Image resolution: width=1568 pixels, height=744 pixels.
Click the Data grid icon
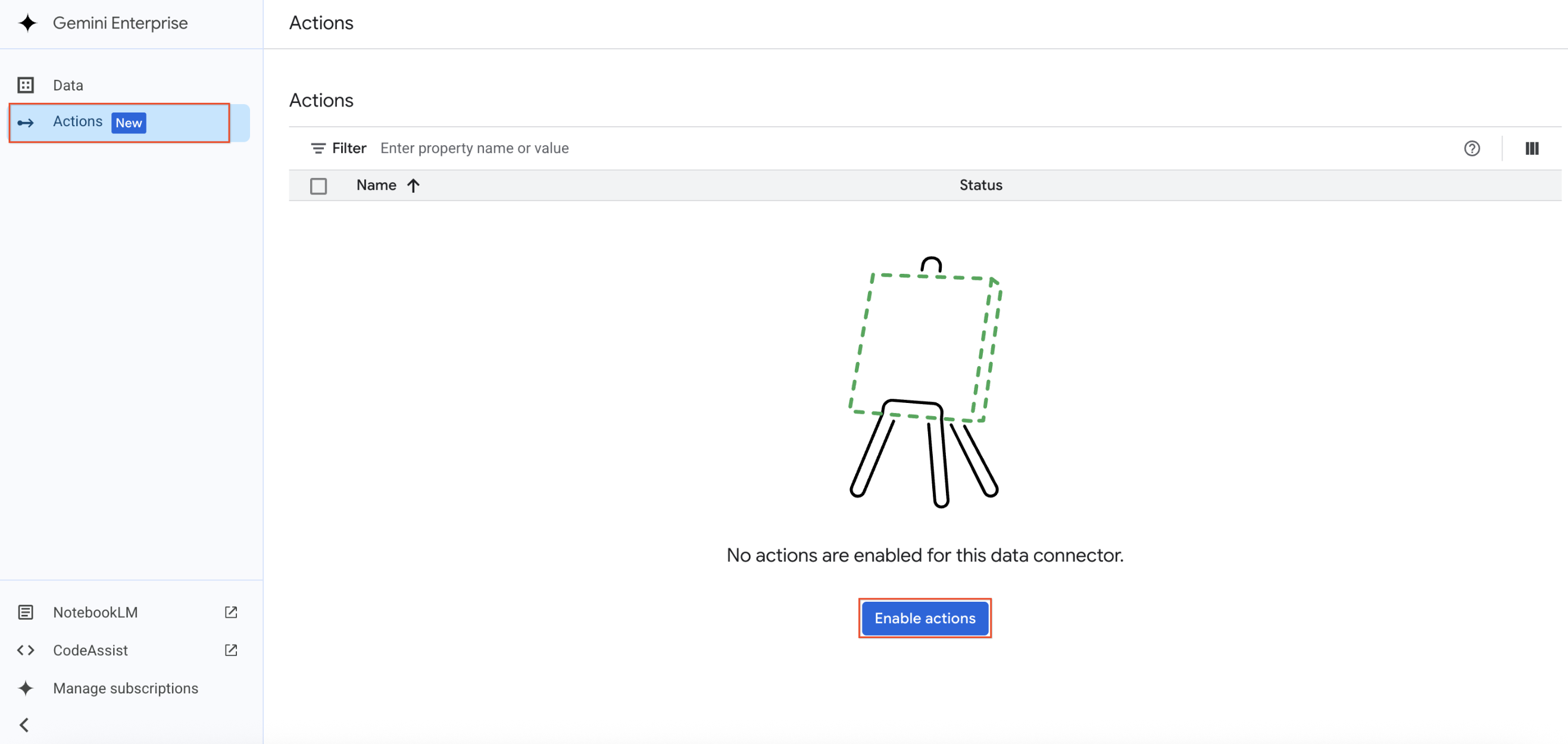click(x=26, y=85)
